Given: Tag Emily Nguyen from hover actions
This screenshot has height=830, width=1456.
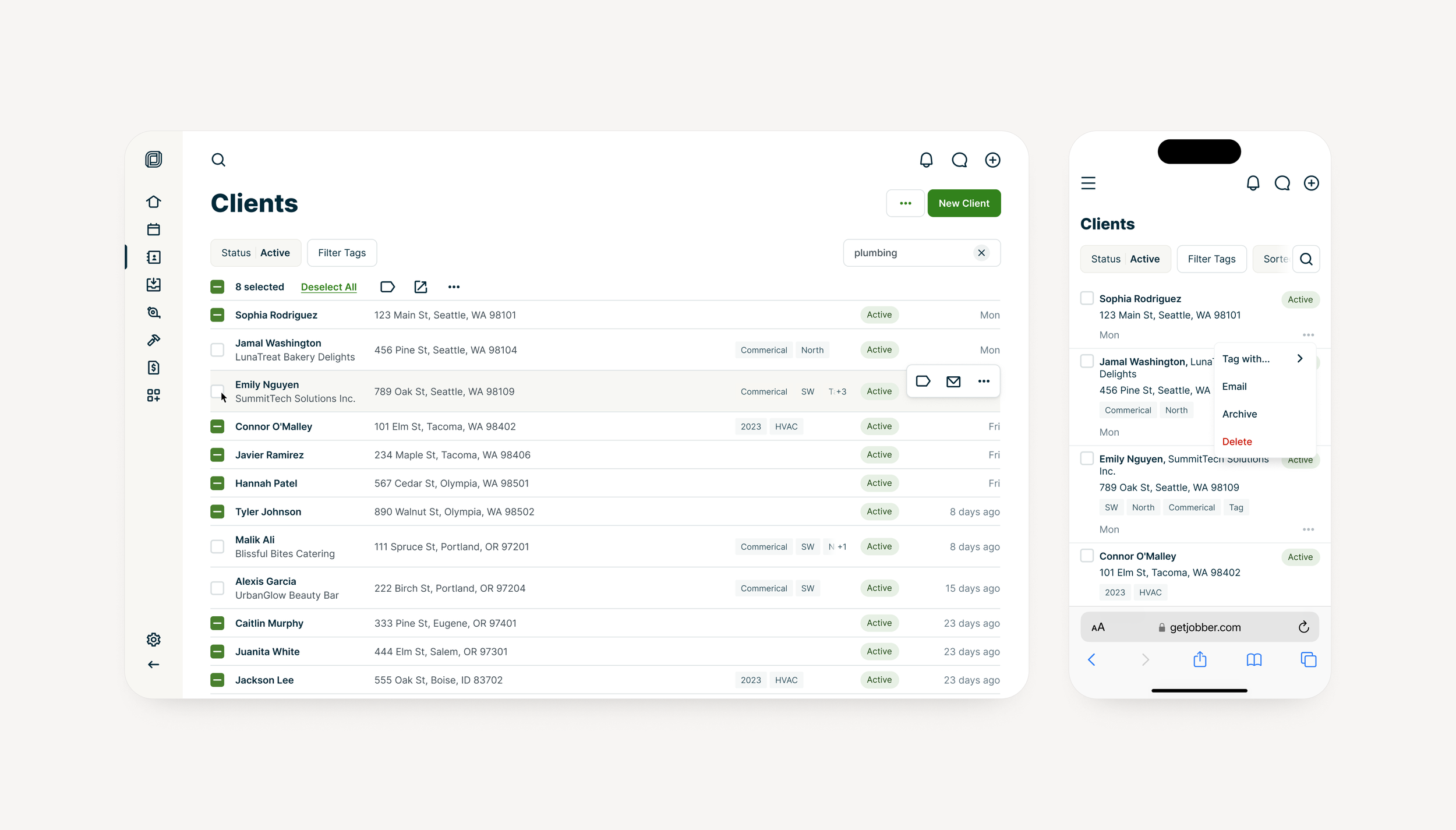Looking at the screenshot, I should click(x=923, y=381).
